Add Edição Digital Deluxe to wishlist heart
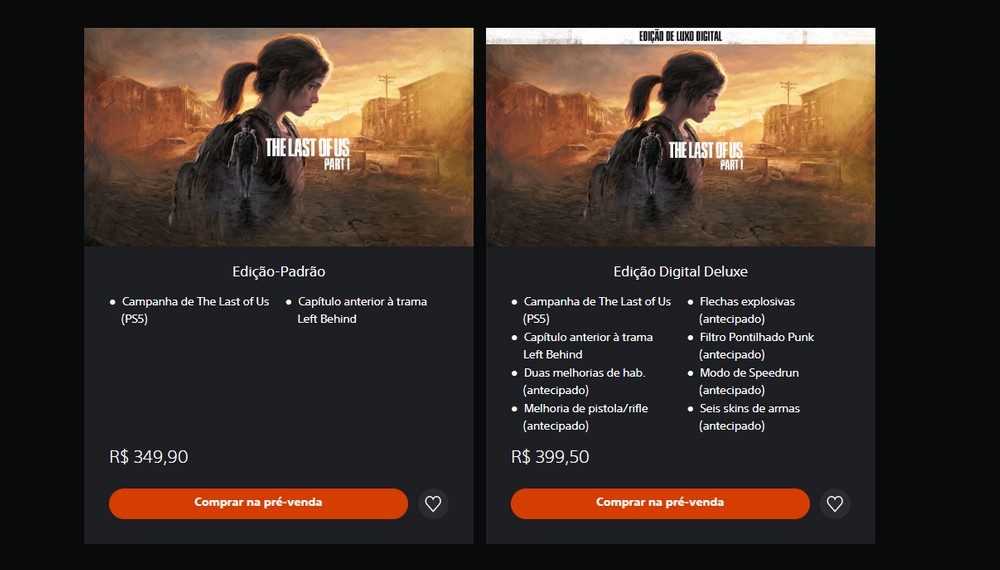The image size is (1000, 570). (x=835, y=504)
